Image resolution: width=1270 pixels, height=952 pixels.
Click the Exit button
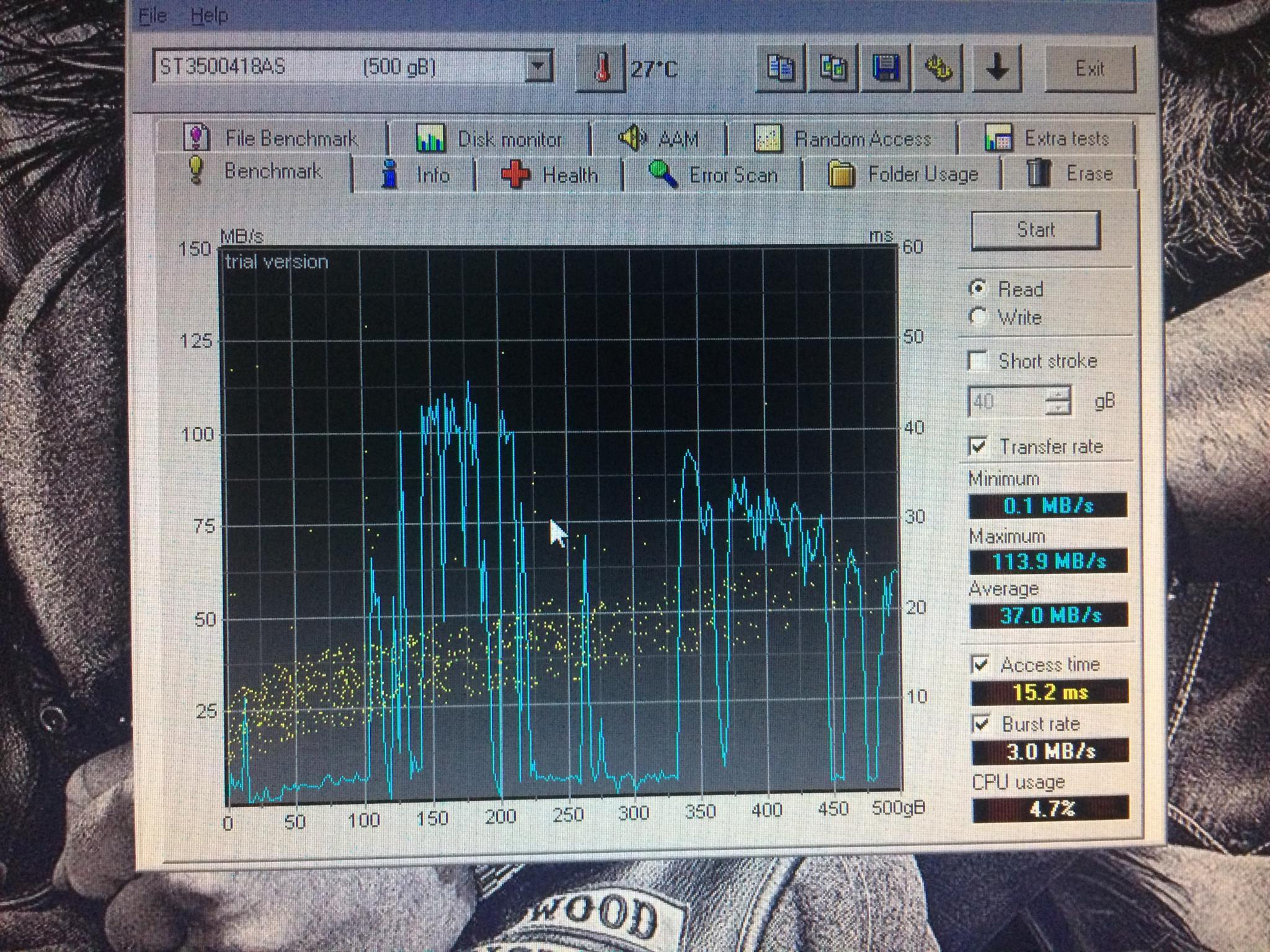[x=1090, y=69]
